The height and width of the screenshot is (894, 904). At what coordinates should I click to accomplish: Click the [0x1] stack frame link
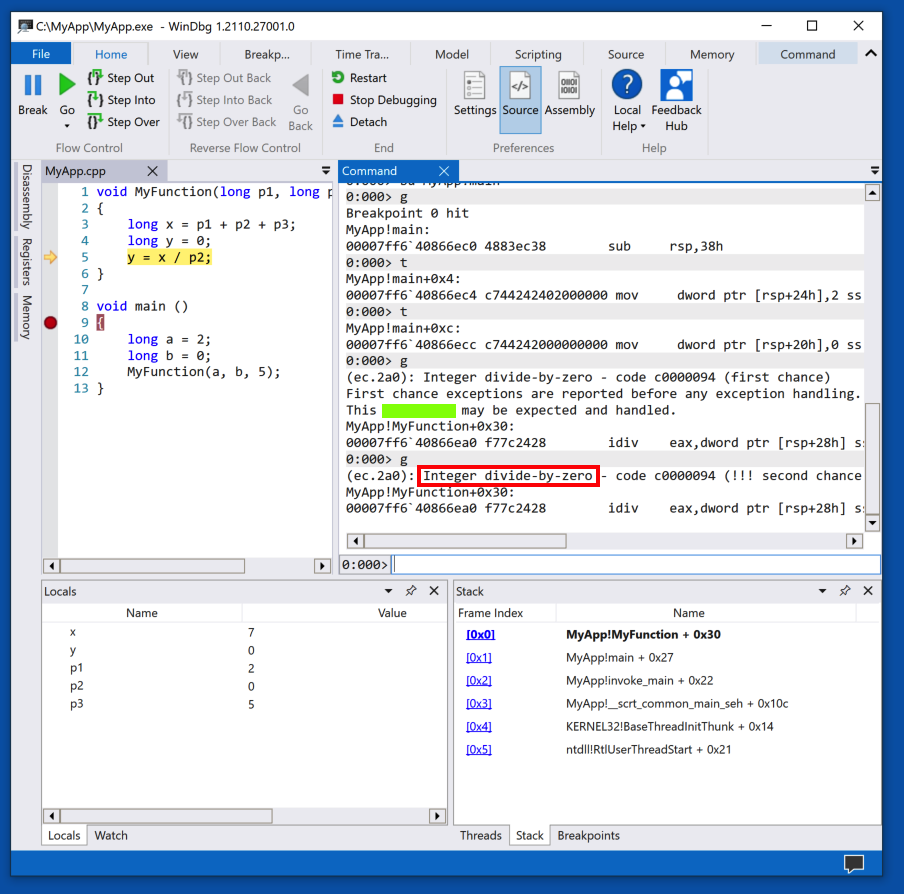coord(479,657)
